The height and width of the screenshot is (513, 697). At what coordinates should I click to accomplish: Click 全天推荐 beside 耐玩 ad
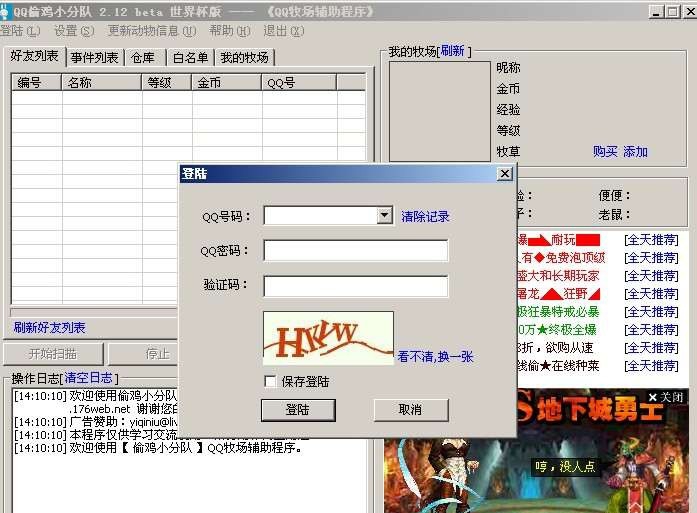coord(651,240)
